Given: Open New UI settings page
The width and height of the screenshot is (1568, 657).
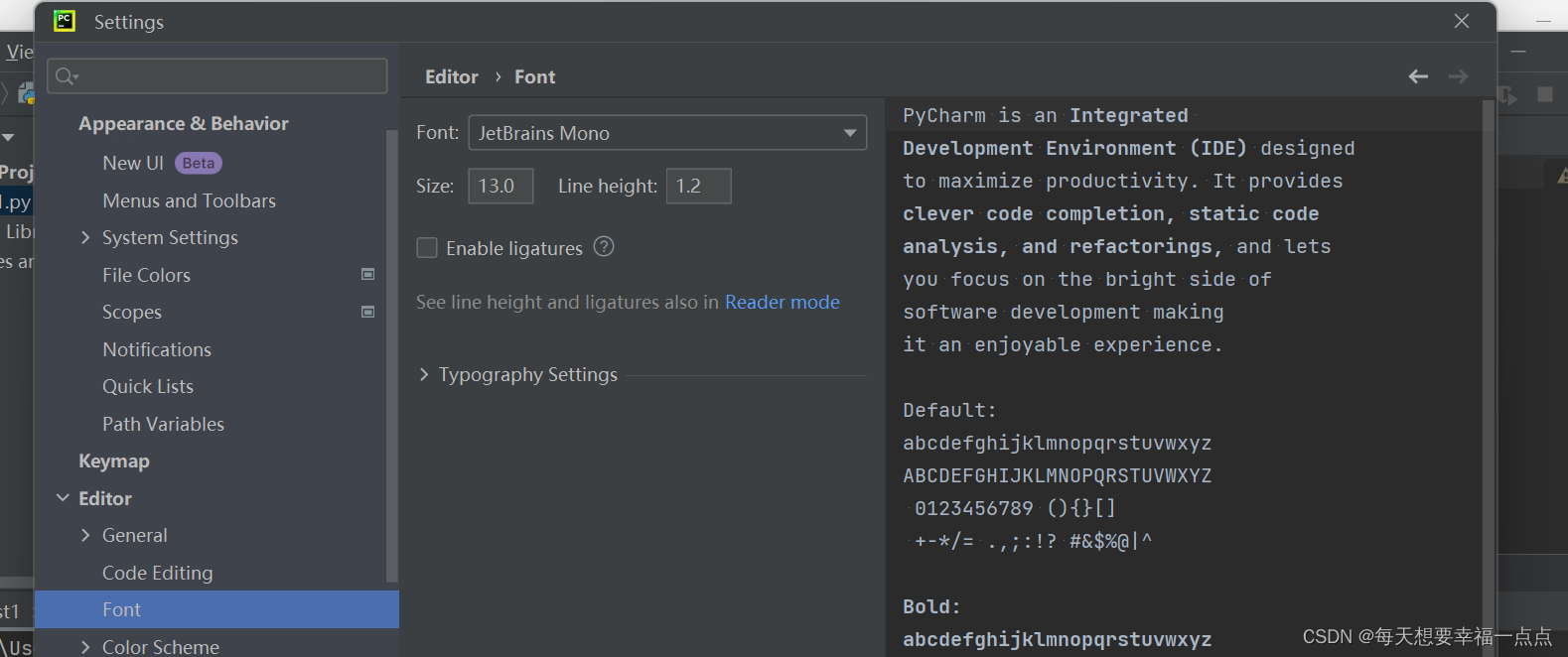Looking at the screenshot, I should click(x=133, y=163).
